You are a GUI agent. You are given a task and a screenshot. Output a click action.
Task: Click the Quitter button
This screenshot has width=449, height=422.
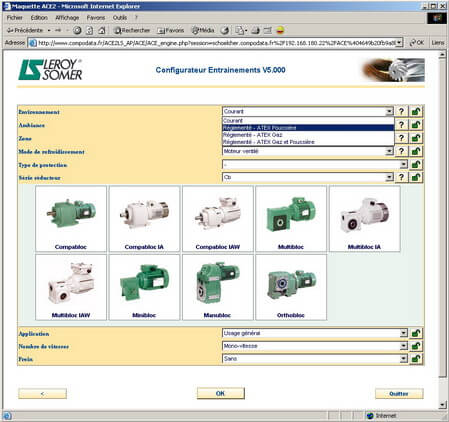(x=399, y=394)
